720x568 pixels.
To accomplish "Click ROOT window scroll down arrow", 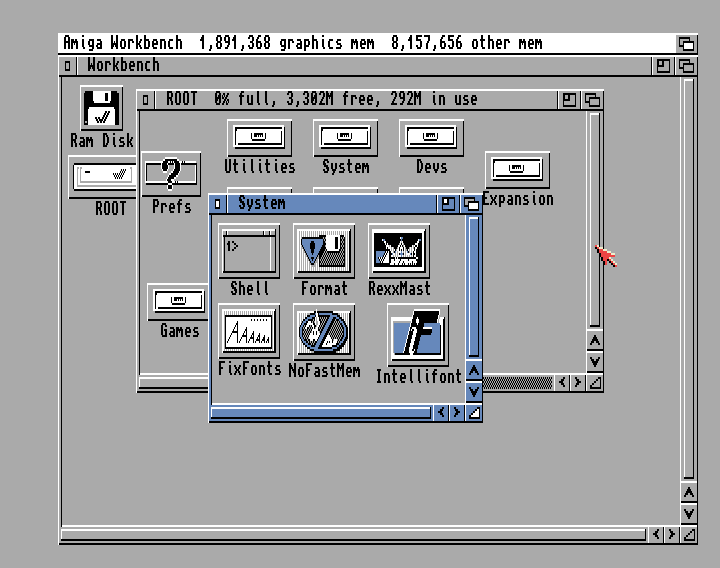I will point(595,362).
